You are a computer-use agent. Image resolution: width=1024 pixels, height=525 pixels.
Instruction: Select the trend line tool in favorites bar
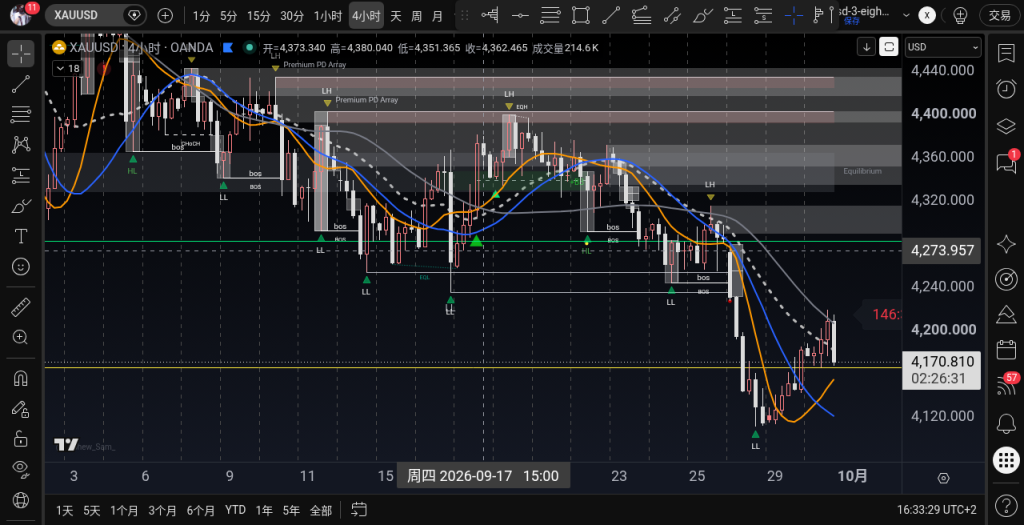point(611,15)
